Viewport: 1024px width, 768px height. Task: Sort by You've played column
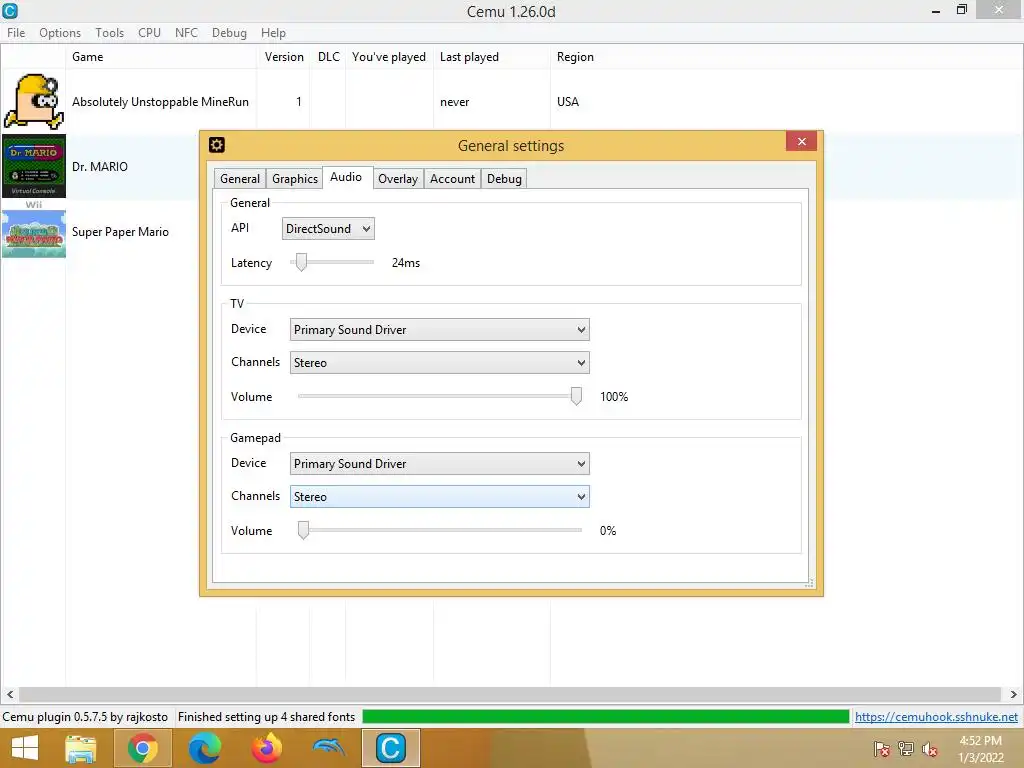[x=389, y=57]
